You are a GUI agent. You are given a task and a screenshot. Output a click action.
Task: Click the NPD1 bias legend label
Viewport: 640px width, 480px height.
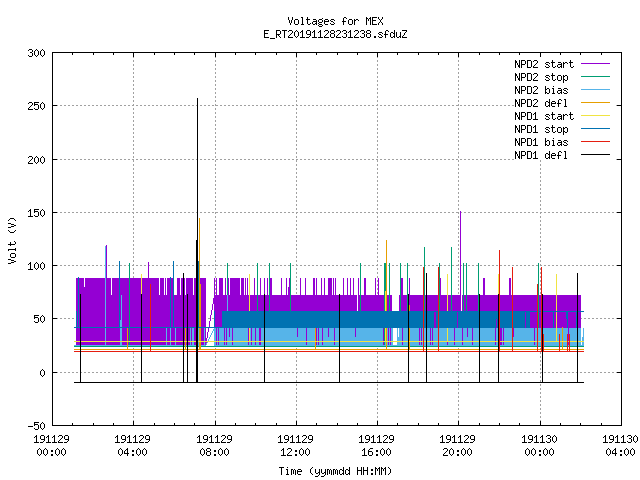click(541, 142)
